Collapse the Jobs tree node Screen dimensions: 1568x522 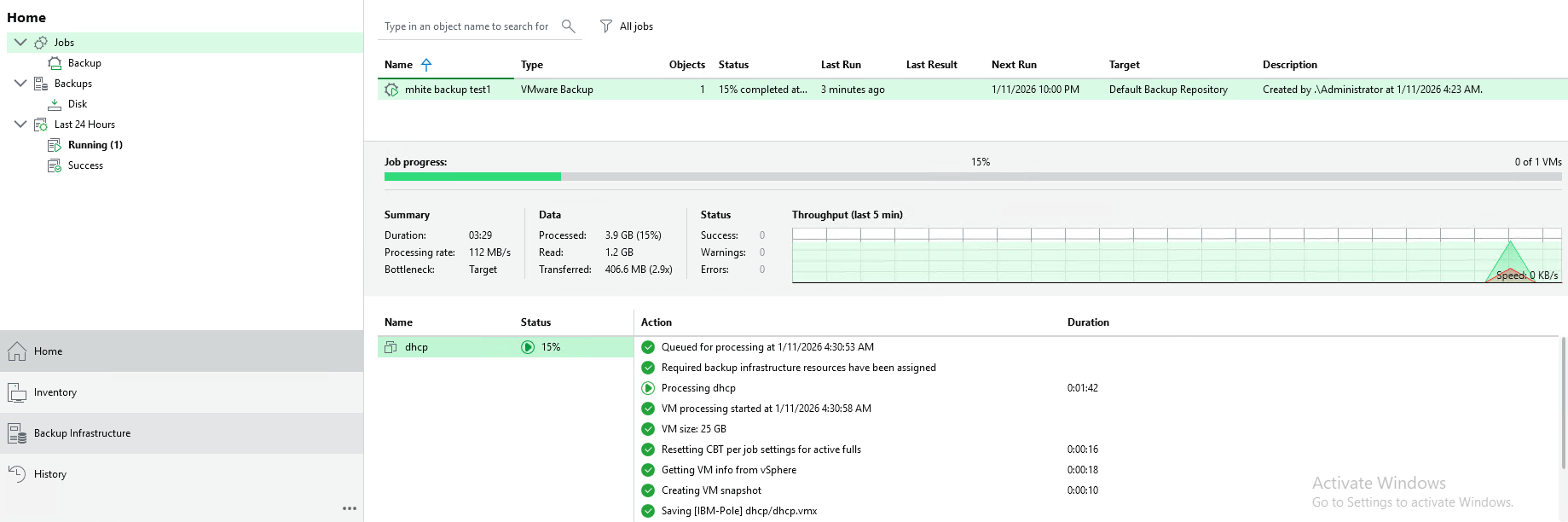tap(20, 42)
